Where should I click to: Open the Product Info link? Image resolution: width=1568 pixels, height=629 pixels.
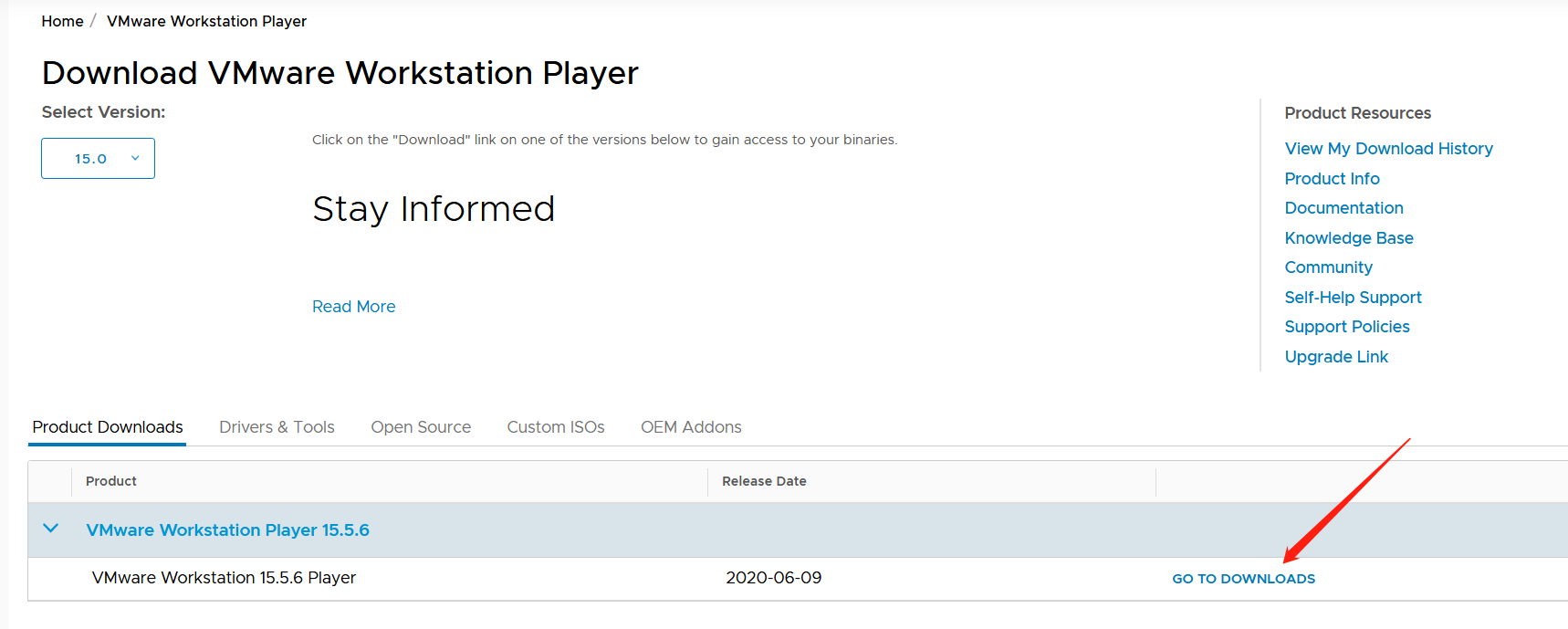click(x=1332, y=179)
